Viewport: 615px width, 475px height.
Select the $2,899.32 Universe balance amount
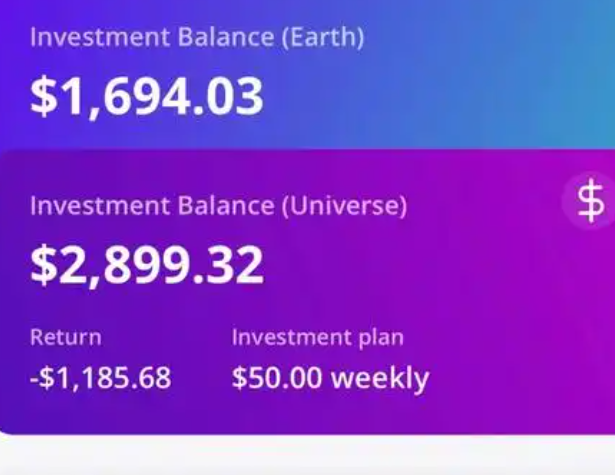147,265
